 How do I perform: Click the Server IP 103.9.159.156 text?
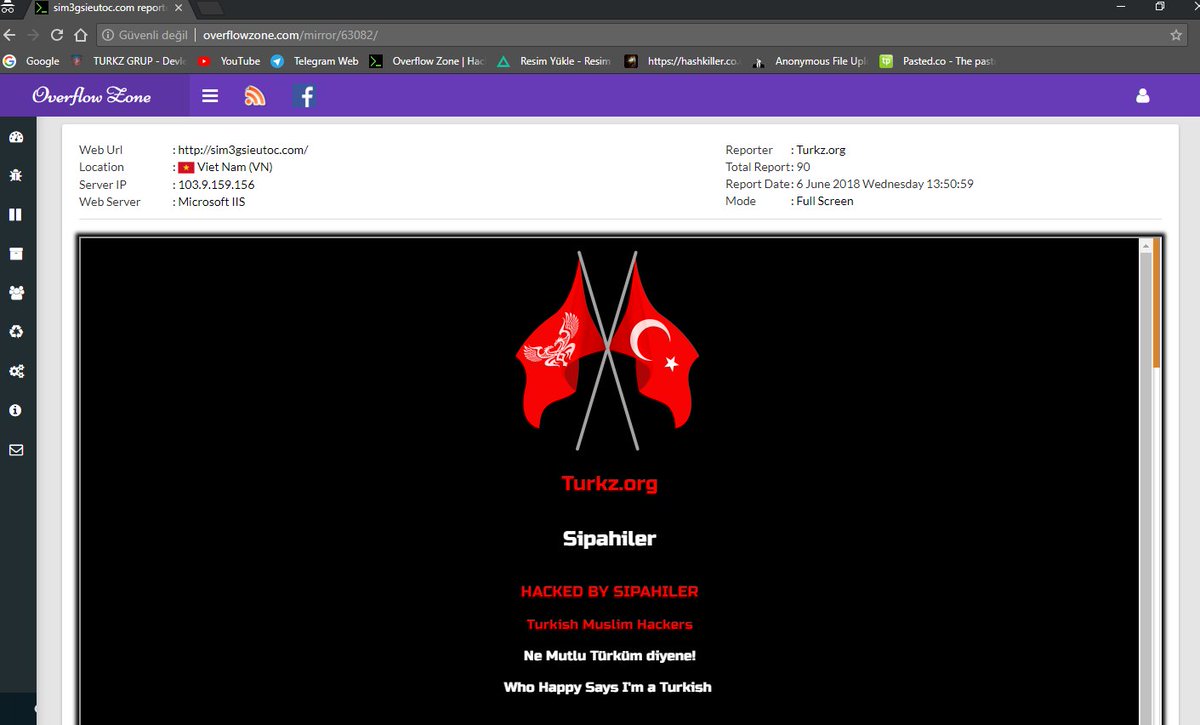click(216, 184)
